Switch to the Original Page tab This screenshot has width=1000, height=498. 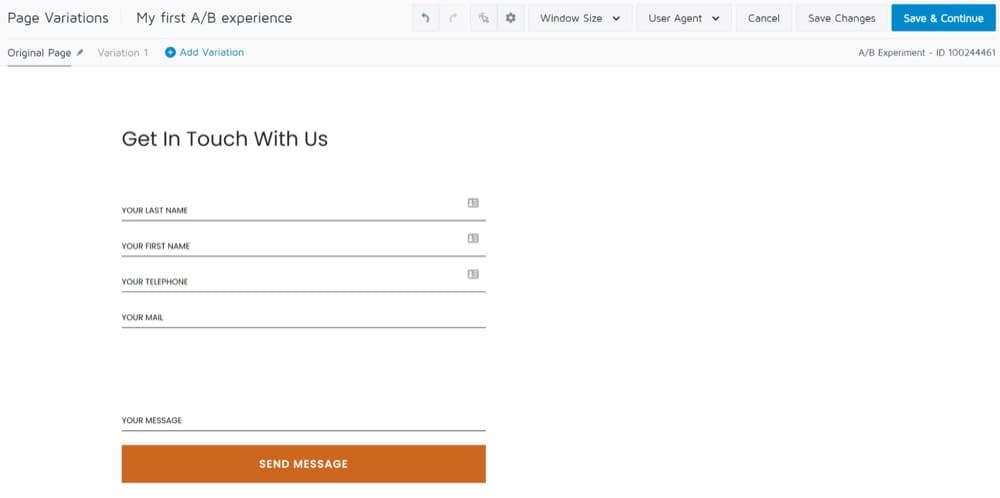39,53
